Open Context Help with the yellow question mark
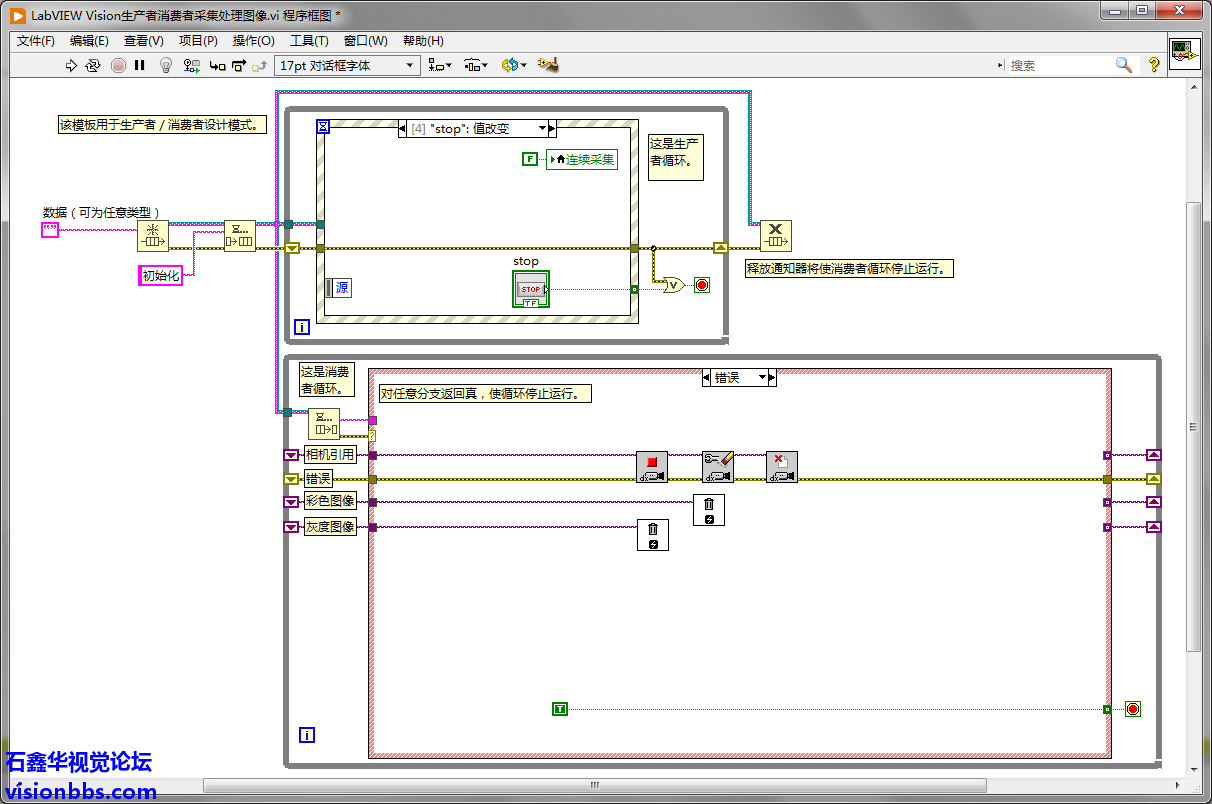 1153,65
